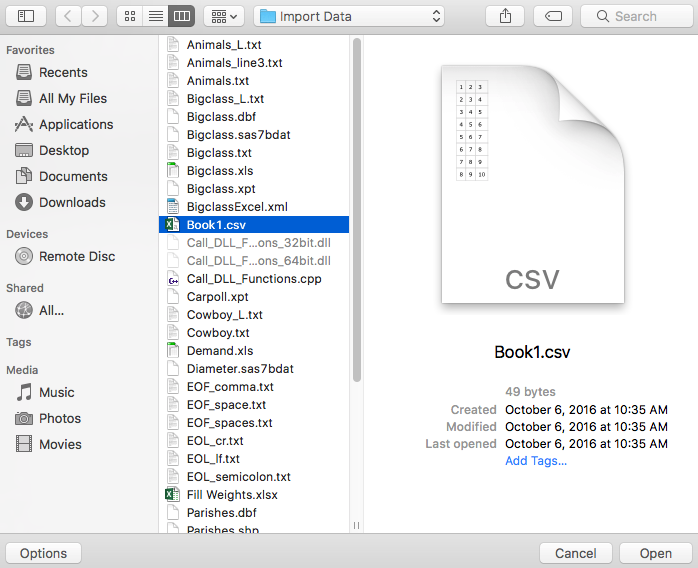
Task: Open the arrange-by grouping dropdown
Action: [x=224, y=16]
